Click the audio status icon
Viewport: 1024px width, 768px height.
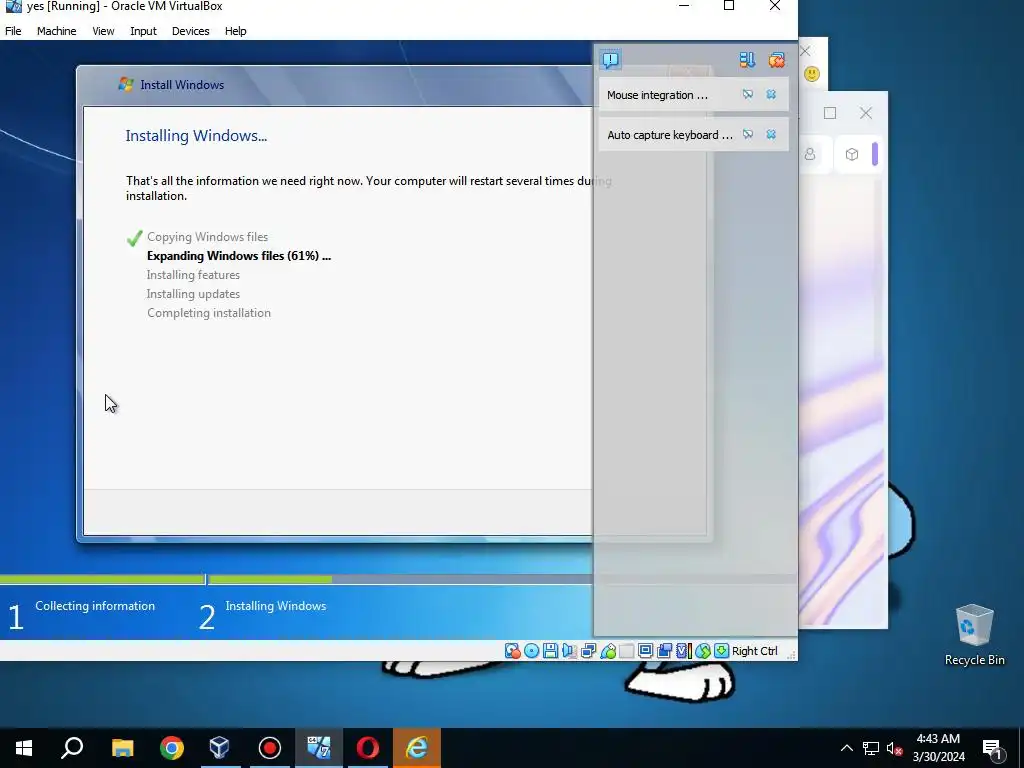(x=569, y=650)
